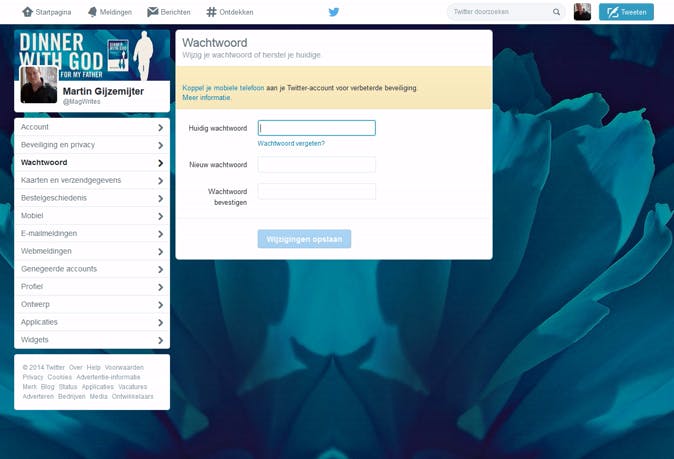Click the Koppel je mobiele telefoon link
Viewport: 674px width, 459px height.
point(223,88)
